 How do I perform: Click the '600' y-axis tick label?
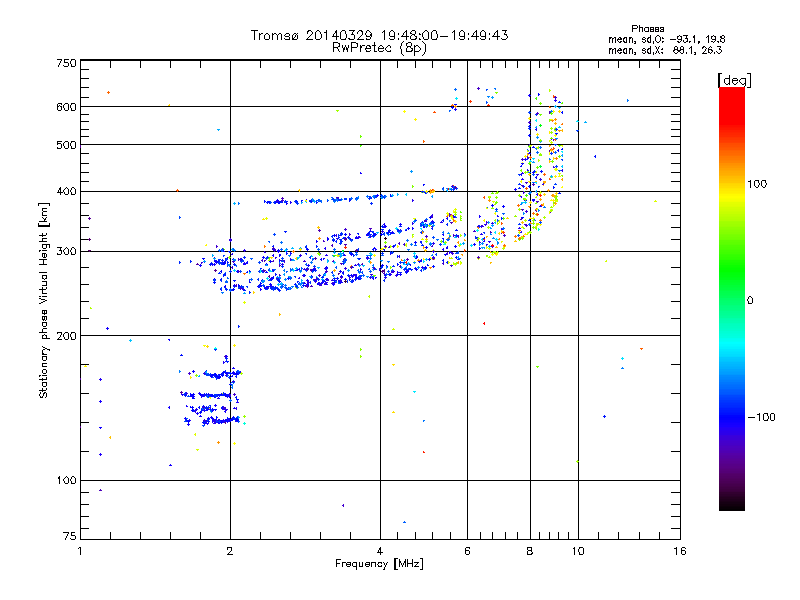coord(67,107)
